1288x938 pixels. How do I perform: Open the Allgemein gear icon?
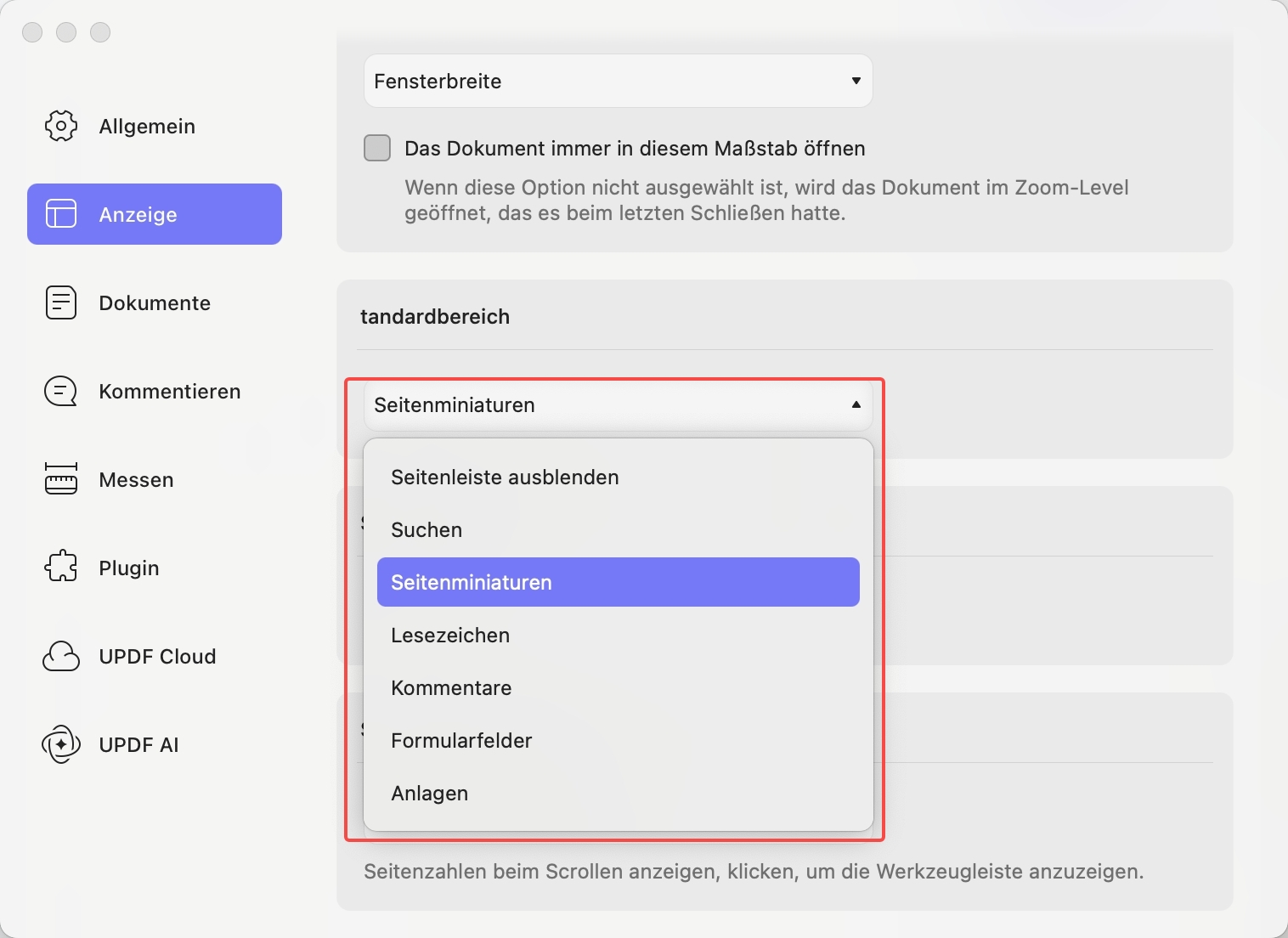click(61, 126)
